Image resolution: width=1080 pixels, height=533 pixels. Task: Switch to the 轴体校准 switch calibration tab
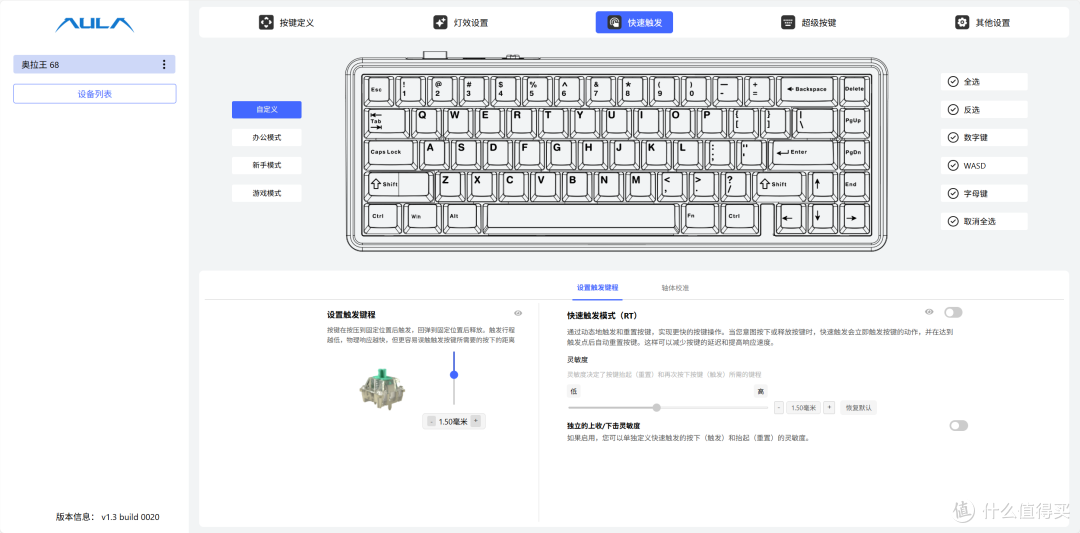pos(675,288)
